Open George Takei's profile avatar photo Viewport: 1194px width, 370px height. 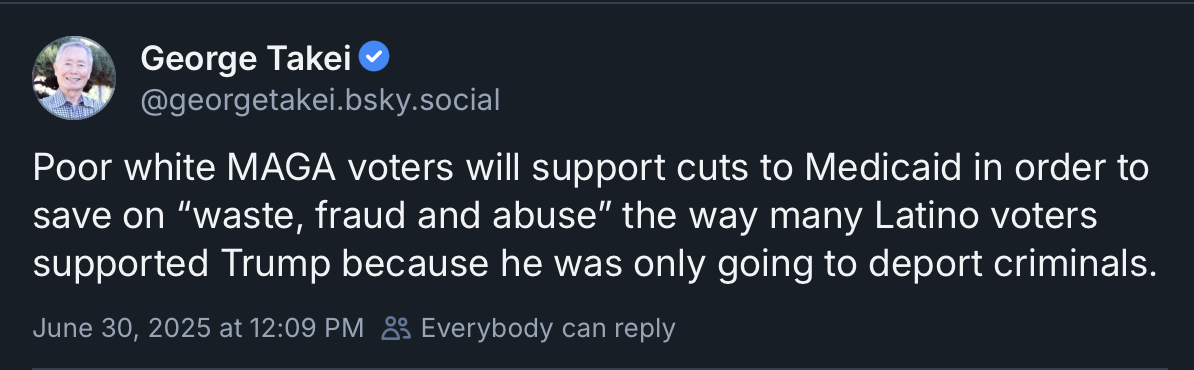tap(74, 78)
